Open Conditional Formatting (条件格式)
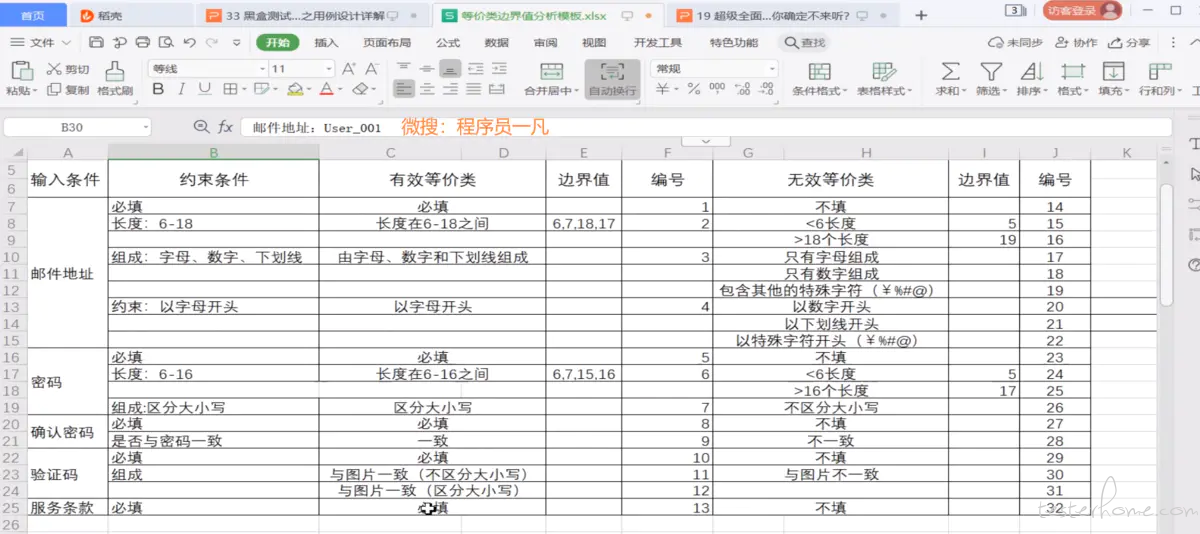 (819, 79)
